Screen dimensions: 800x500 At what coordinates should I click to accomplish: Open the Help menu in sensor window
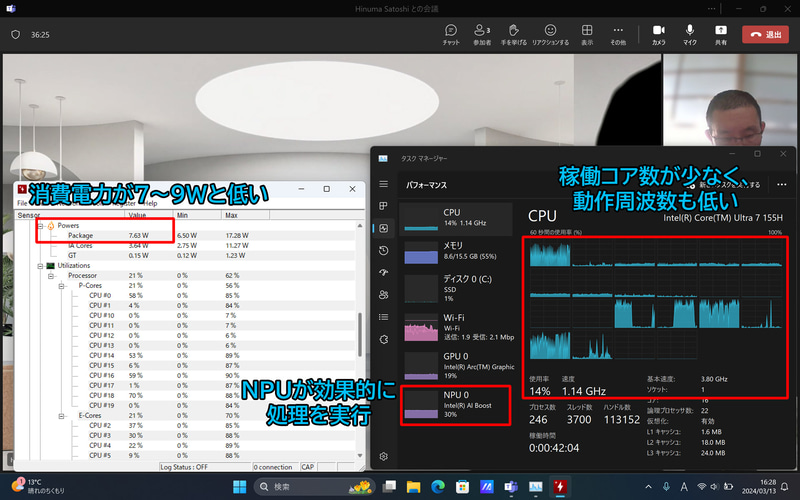150,203
